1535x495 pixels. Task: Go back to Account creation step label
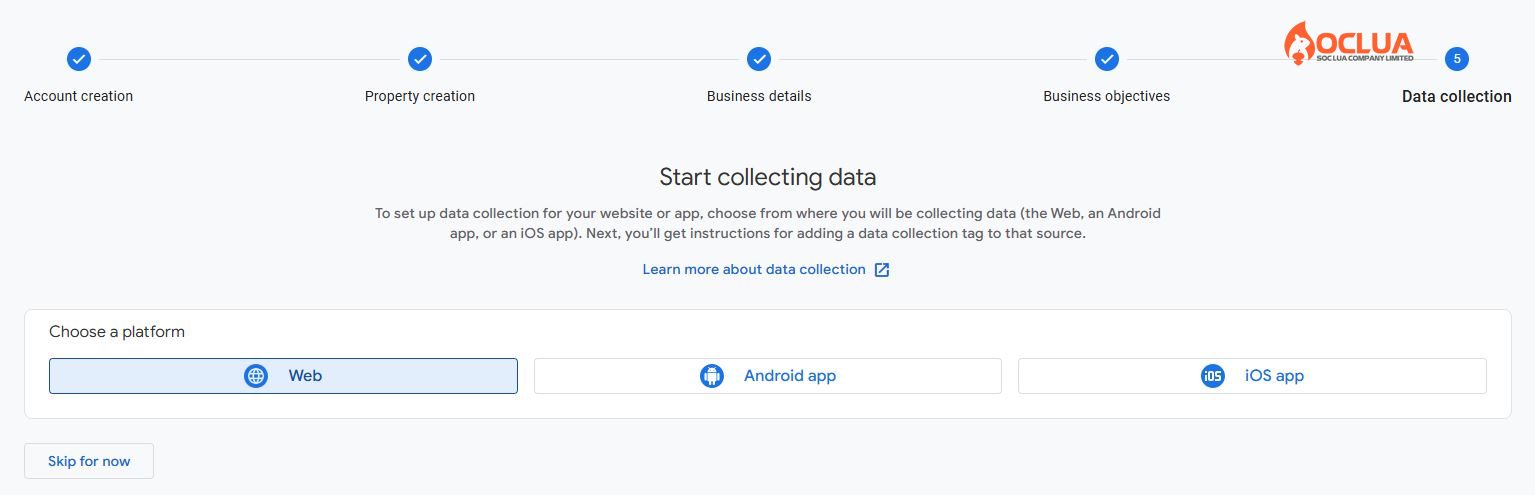coord(78,96)
